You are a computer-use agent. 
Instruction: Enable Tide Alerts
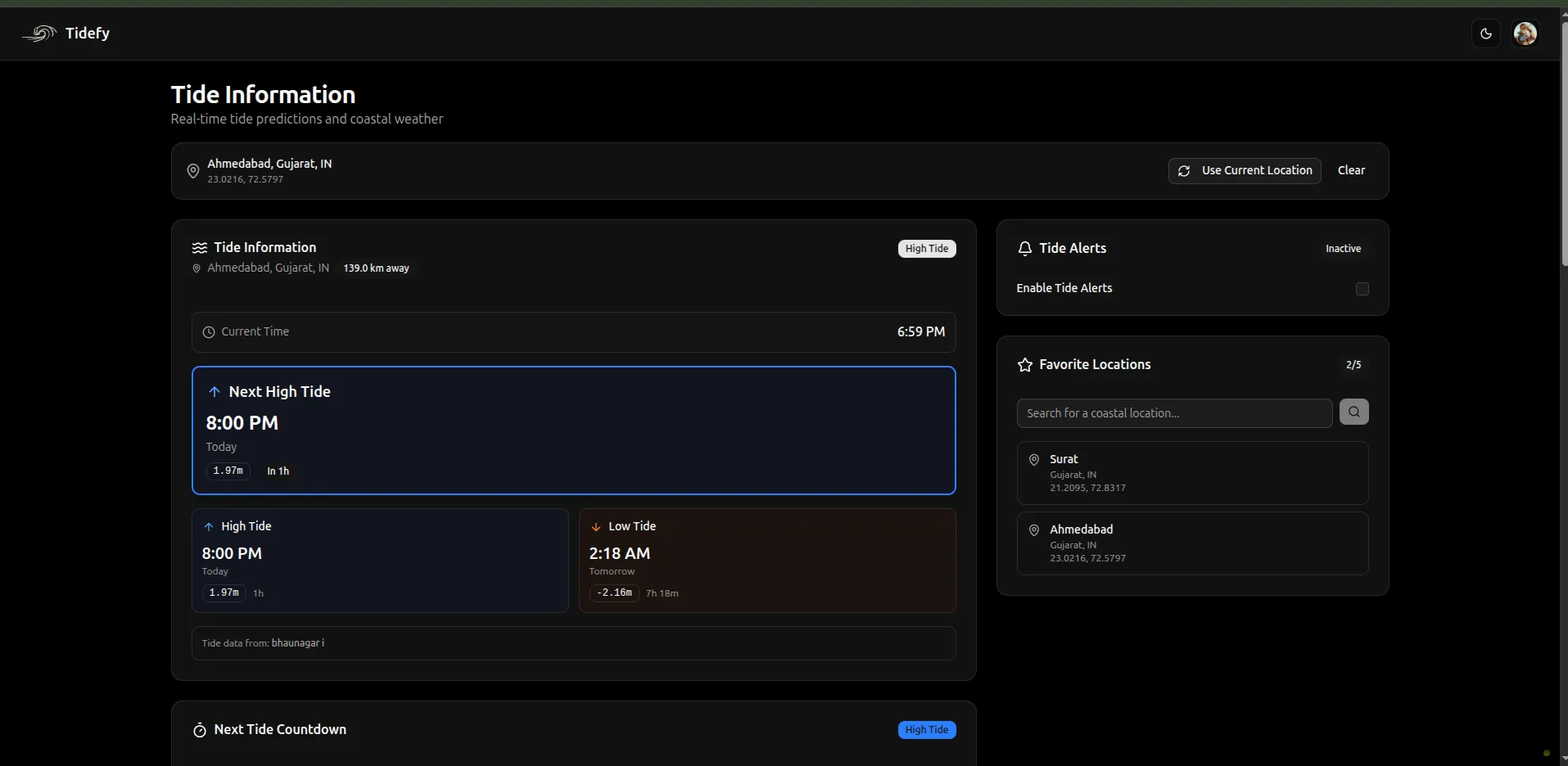(1362, 289)
